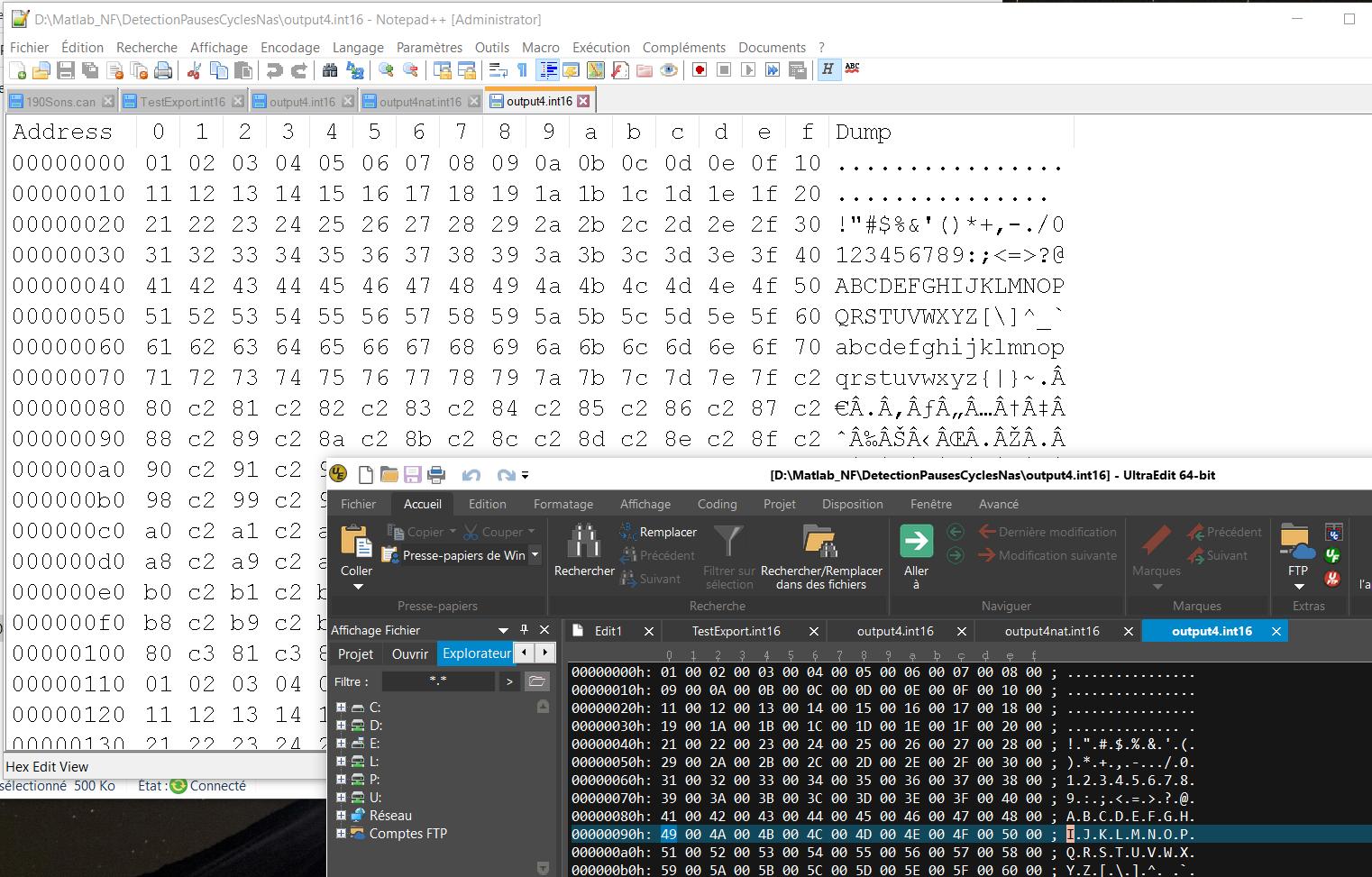Switch to 190Sons.can tab in Notepad++
The width and height of the screenshot is (1372, 877).
pyautogui.click(x=59, y=102)
